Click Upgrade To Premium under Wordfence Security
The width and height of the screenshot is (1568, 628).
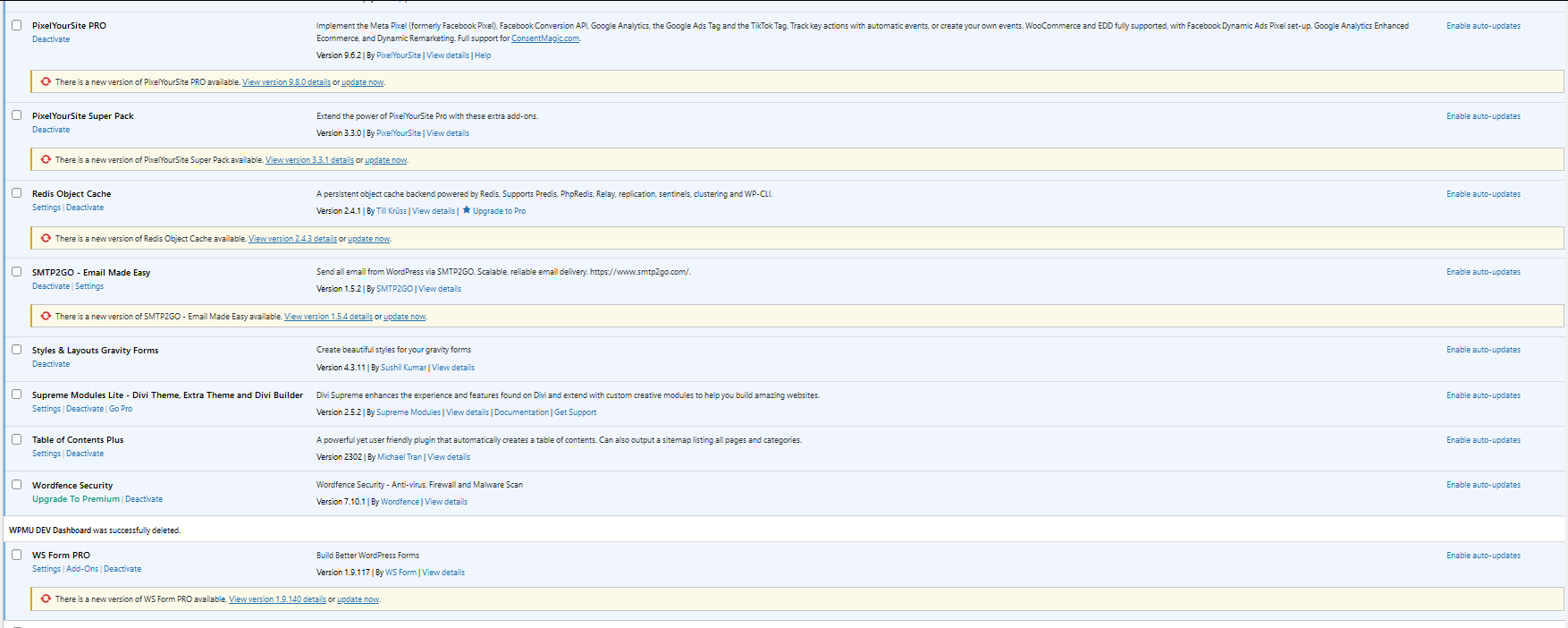point(76,499)
